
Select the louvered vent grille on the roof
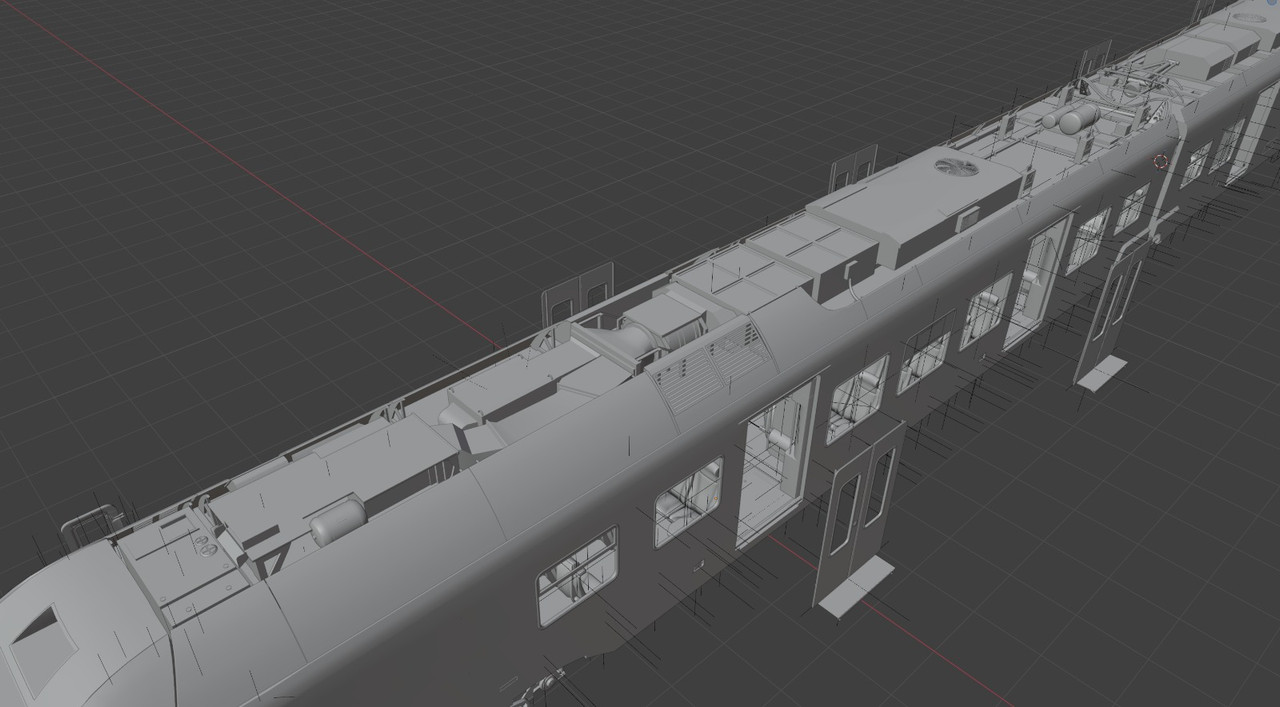[712, 369]
